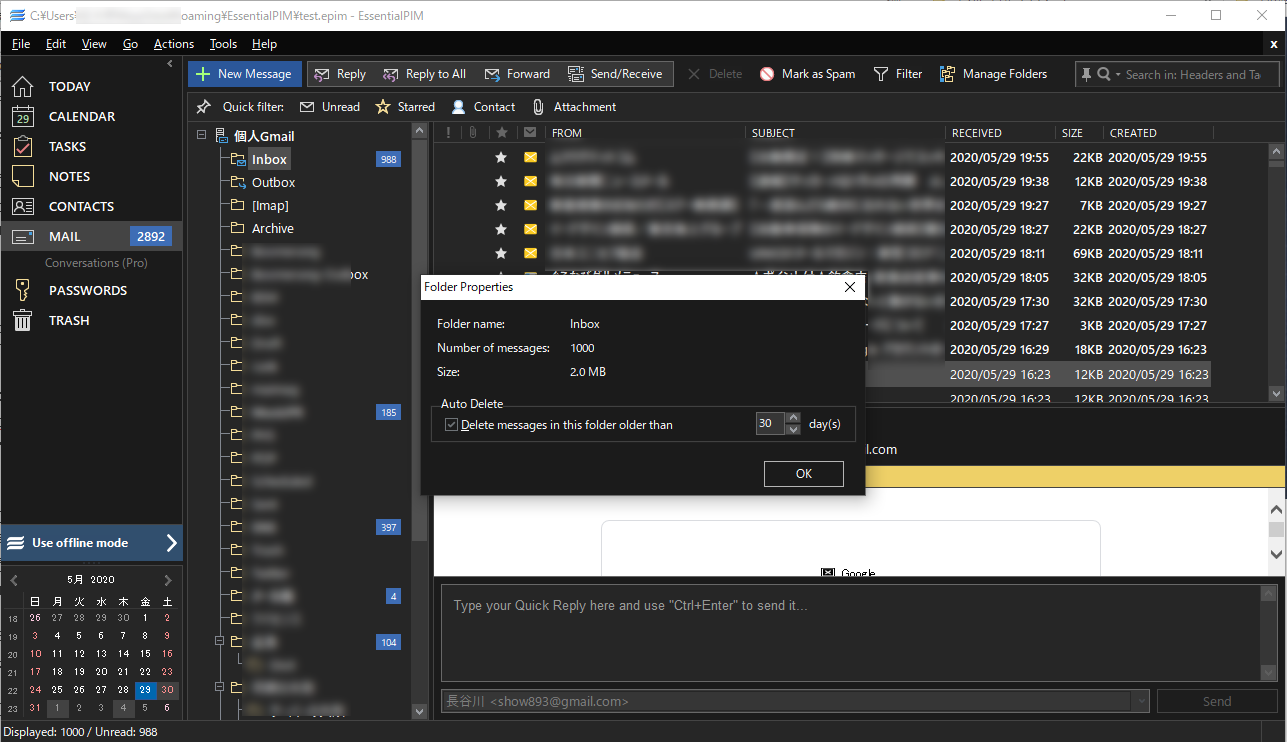1287x742 pixels.
Task: Open the TODAY view in sidebar
Action: pos(69,86)
